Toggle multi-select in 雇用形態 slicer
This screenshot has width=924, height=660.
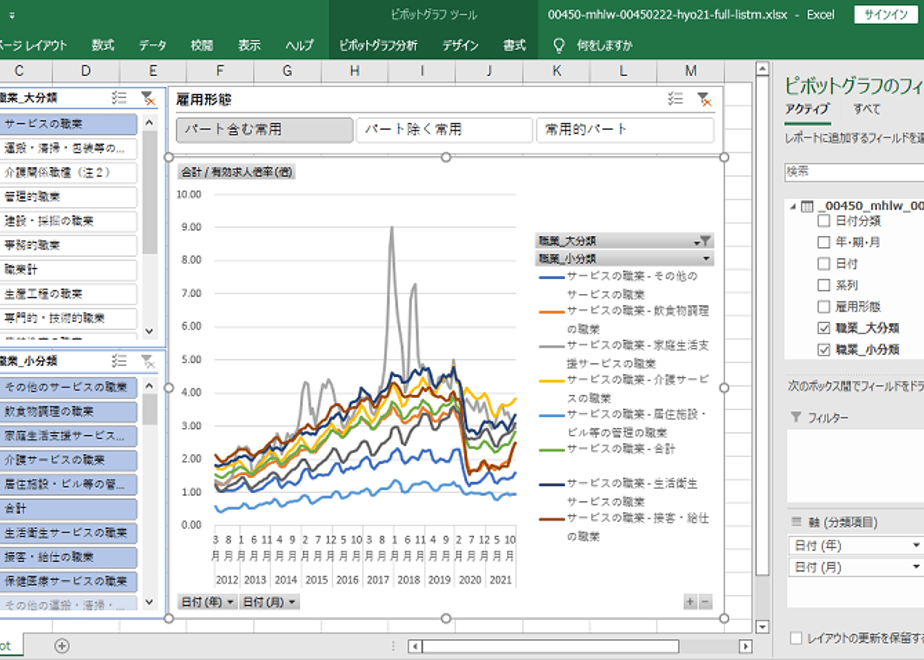click(x=675, y=99)
